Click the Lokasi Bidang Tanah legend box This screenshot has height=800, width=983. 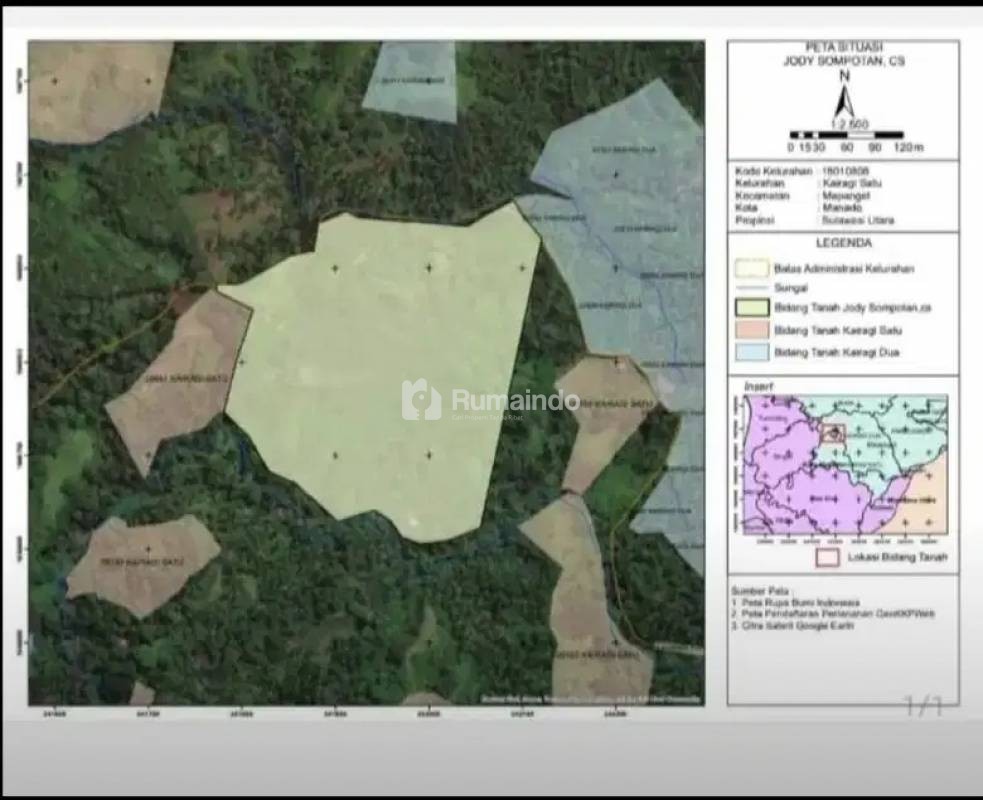click(826, 557)
